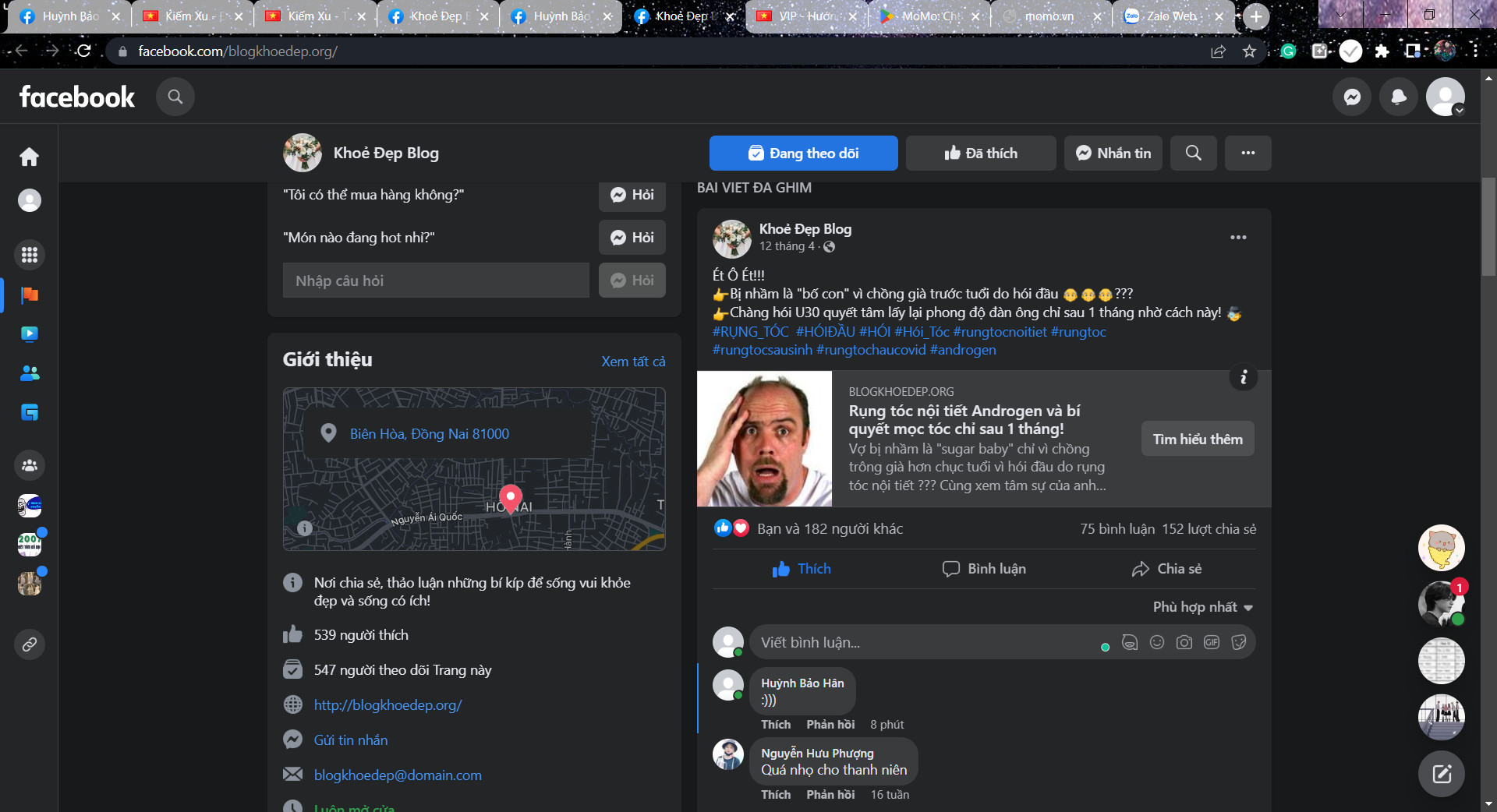This screenshot has height=812, width=1497.
Task: Open profile icon in left sidebar
Action: point(30,200)
